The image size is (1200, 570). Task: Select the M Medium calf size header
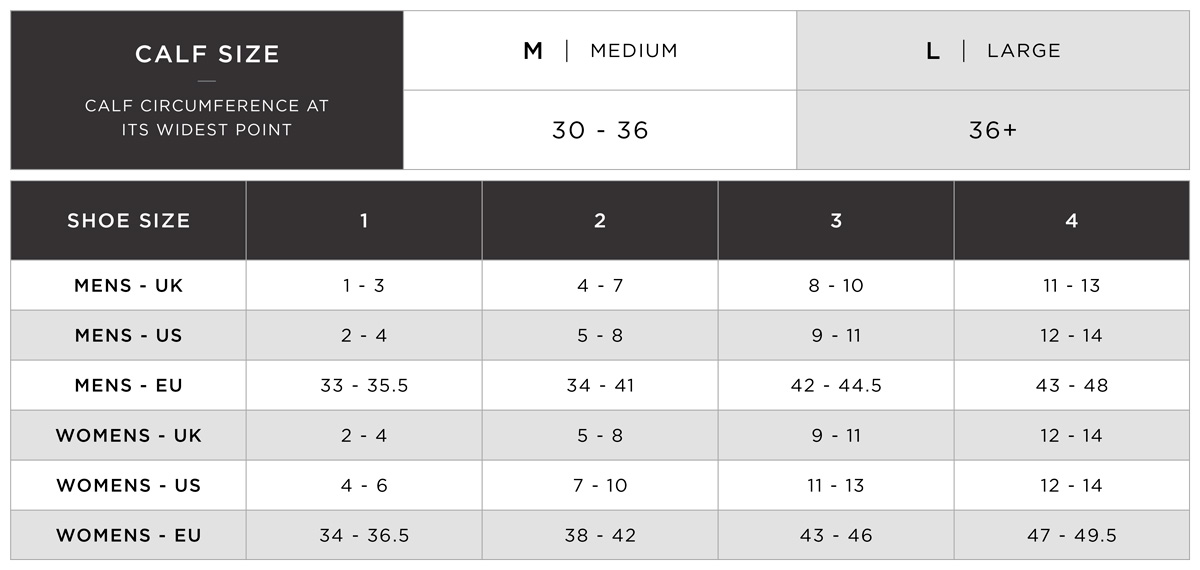click(x=600, y=51)
